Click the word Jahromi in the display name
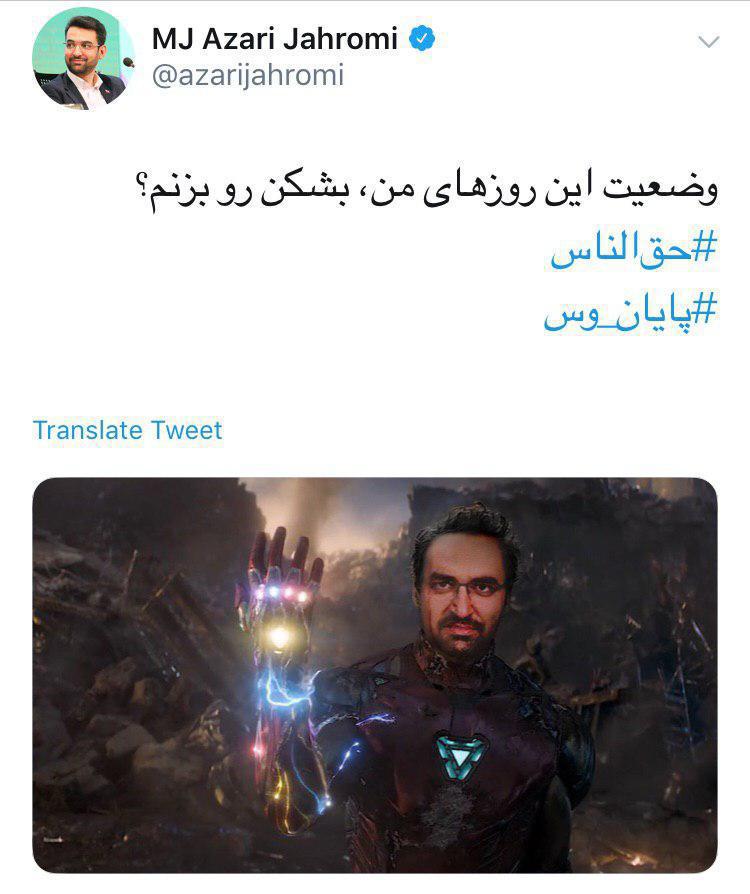The width and height of the screenshot is (750, 894). click(340, 39)
